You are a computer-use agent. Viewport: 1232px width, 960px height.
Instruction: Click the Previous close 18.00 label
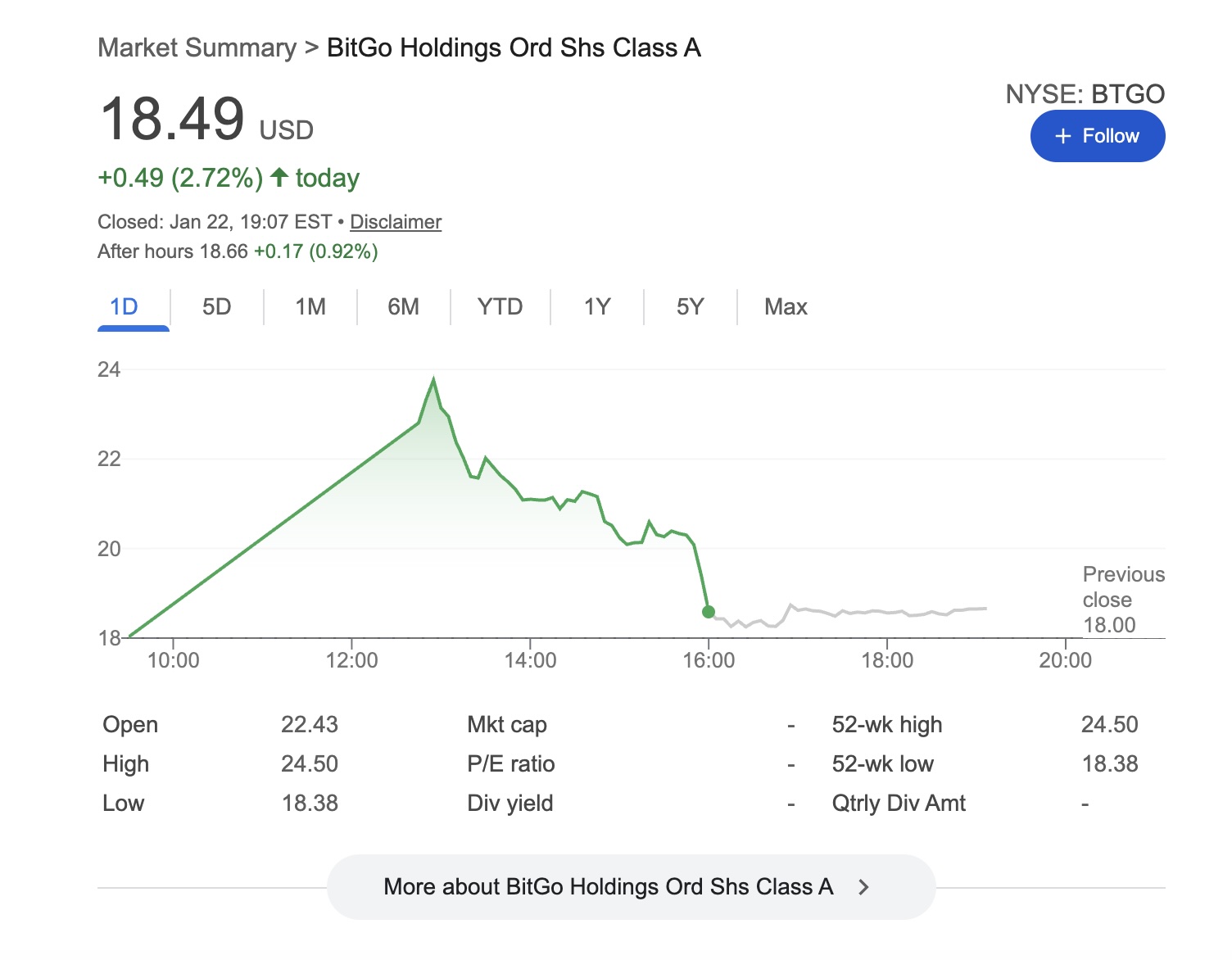point(1122,600)
